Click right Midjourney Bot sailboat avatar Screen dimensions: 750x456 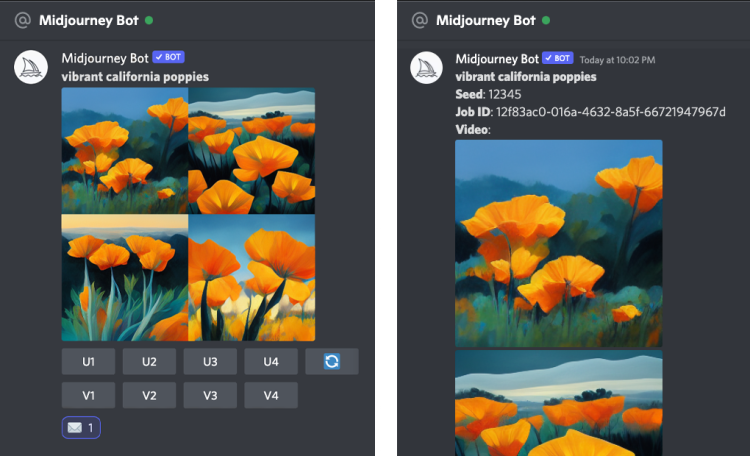coord(426,67)
